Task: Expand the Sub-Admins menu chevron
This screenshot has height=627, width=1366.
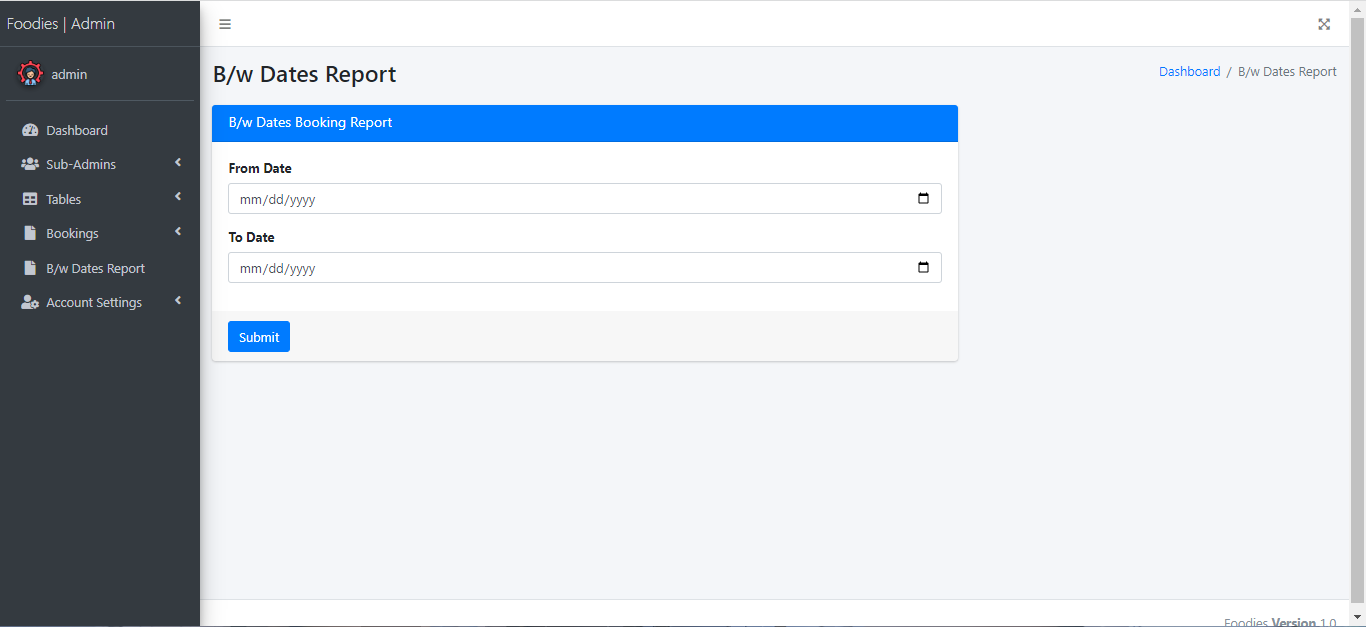Action: click(178, 163)
